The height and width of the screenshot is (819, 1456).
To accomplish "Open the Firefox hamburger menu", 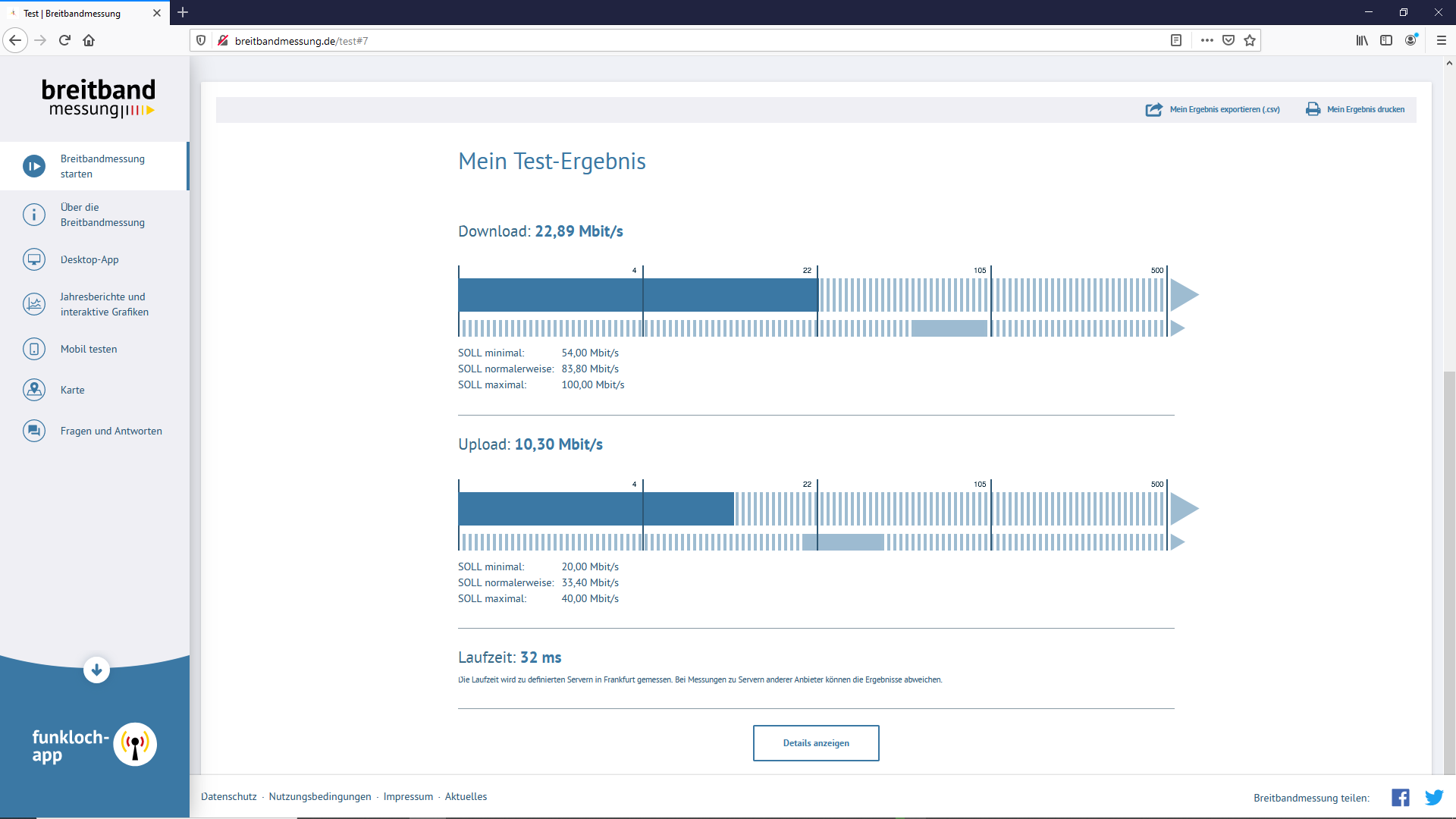I will (x=1442, y=40).
